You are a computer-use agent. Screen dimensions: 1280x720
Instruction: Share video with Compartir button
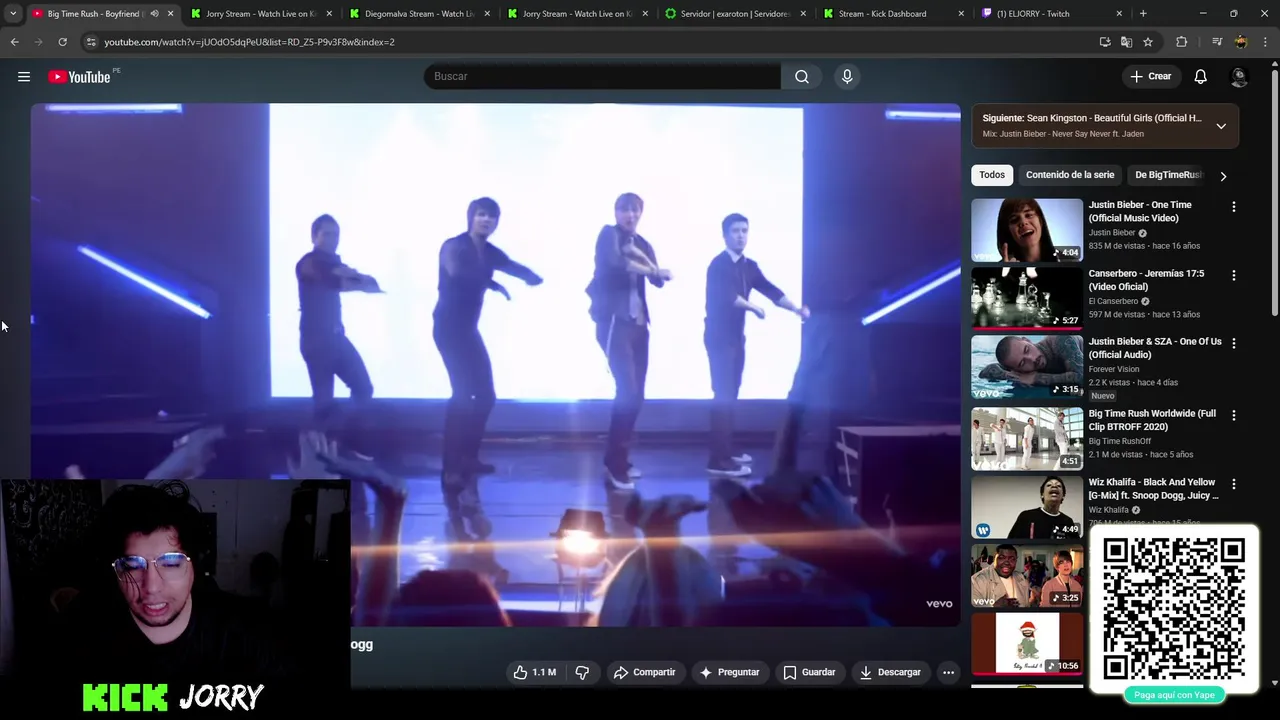tap(645, 672)
